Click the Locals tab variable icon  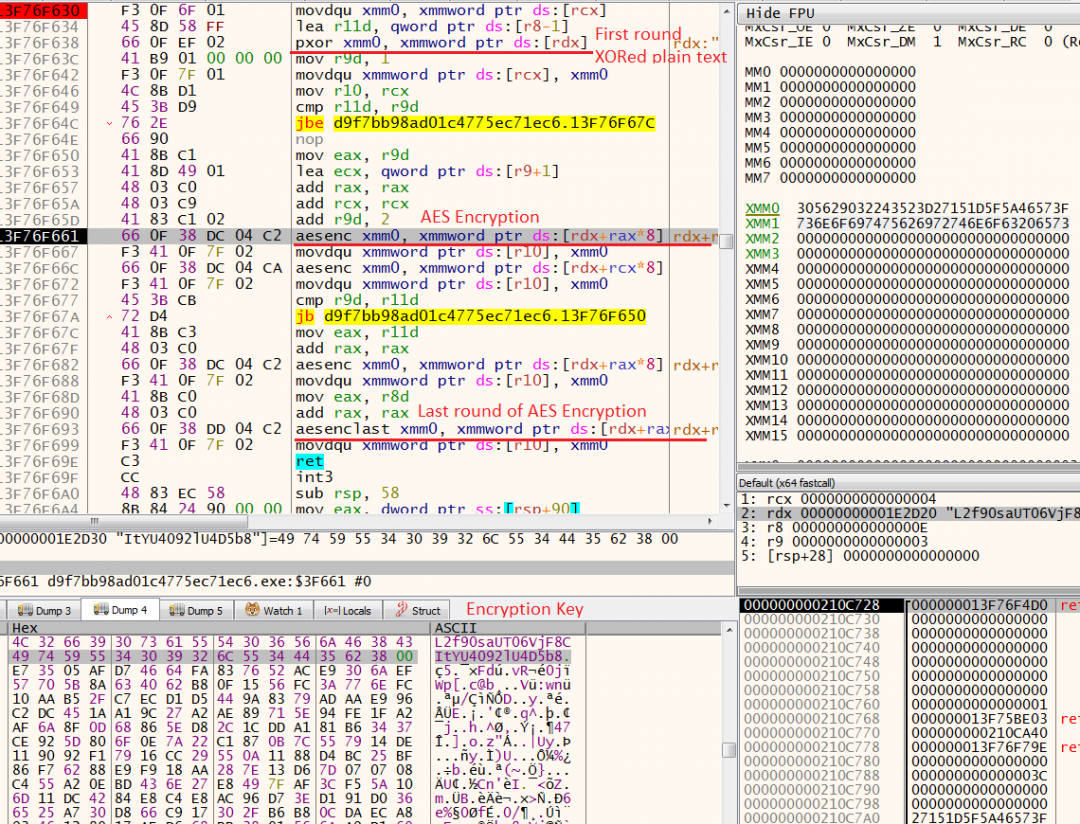pos(331,610)
